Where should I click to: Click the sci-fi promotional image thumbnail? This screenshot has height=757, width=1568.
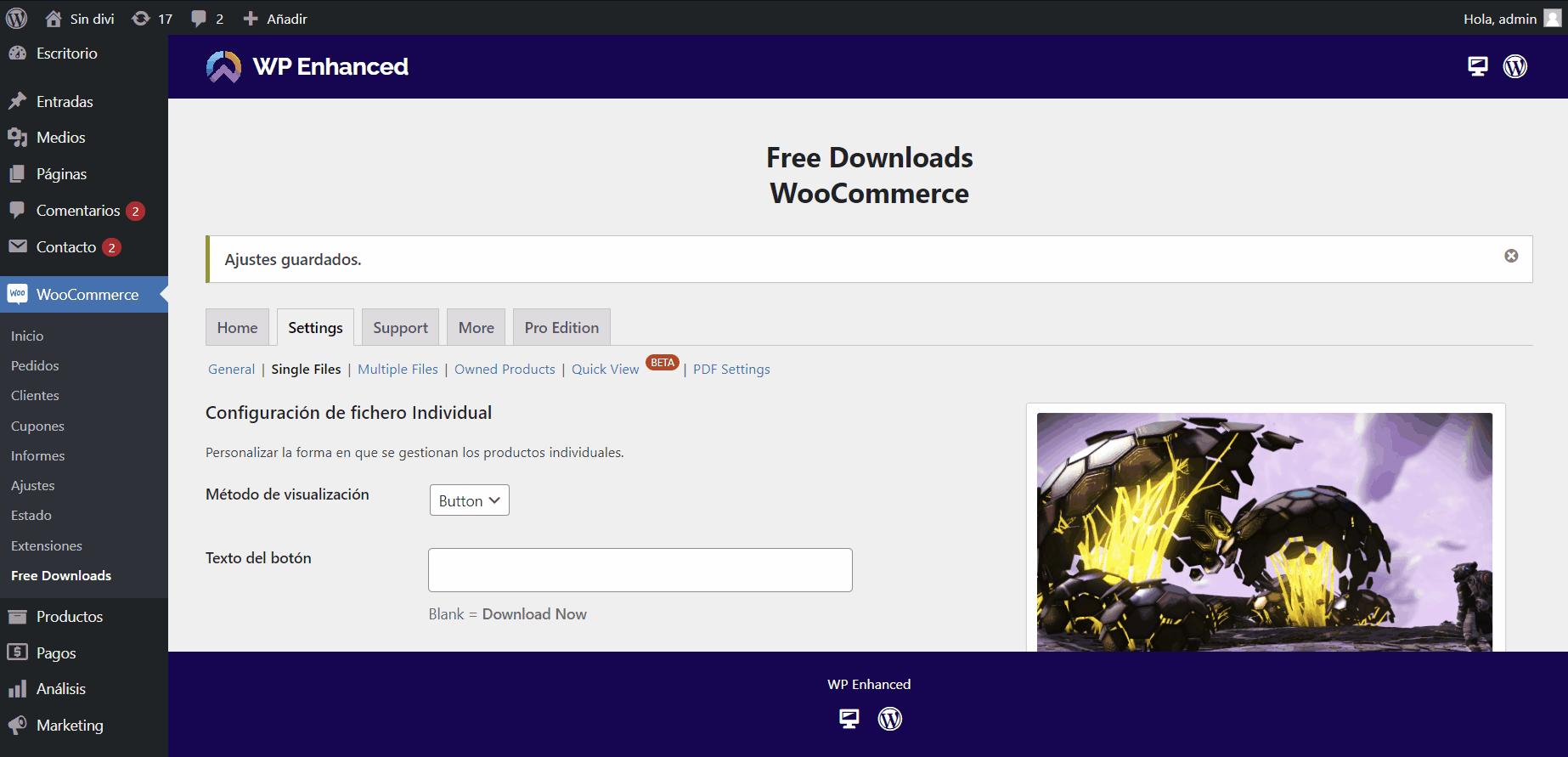(x=1264, y=532)
